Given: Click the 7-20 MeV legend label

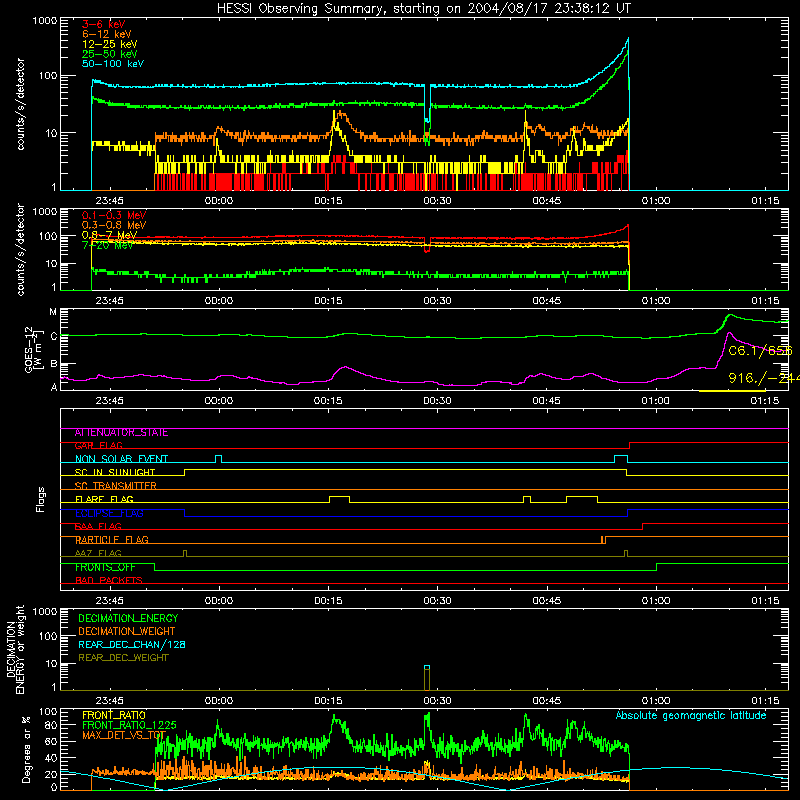Looking at the screenshot, I should tap(108, 245).
